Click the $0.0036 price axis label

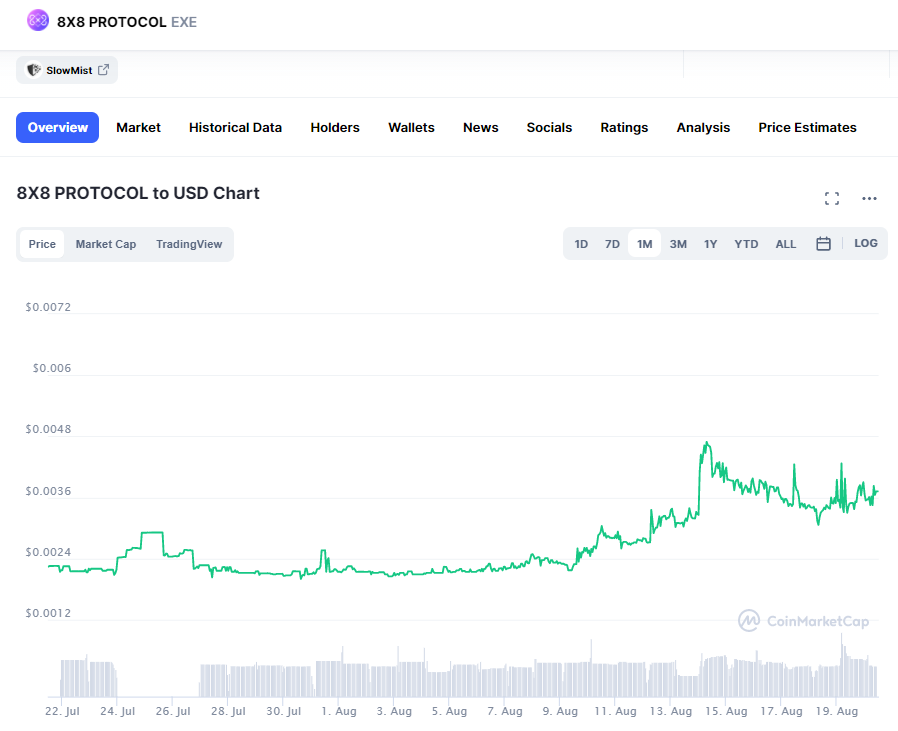48,491
